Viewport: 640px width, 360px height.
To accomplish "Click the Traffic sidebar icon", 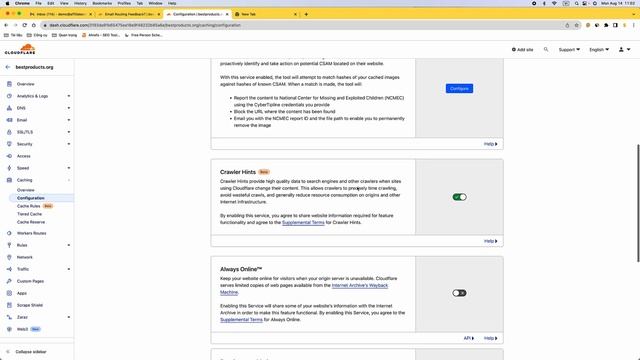I will [9, 269].
